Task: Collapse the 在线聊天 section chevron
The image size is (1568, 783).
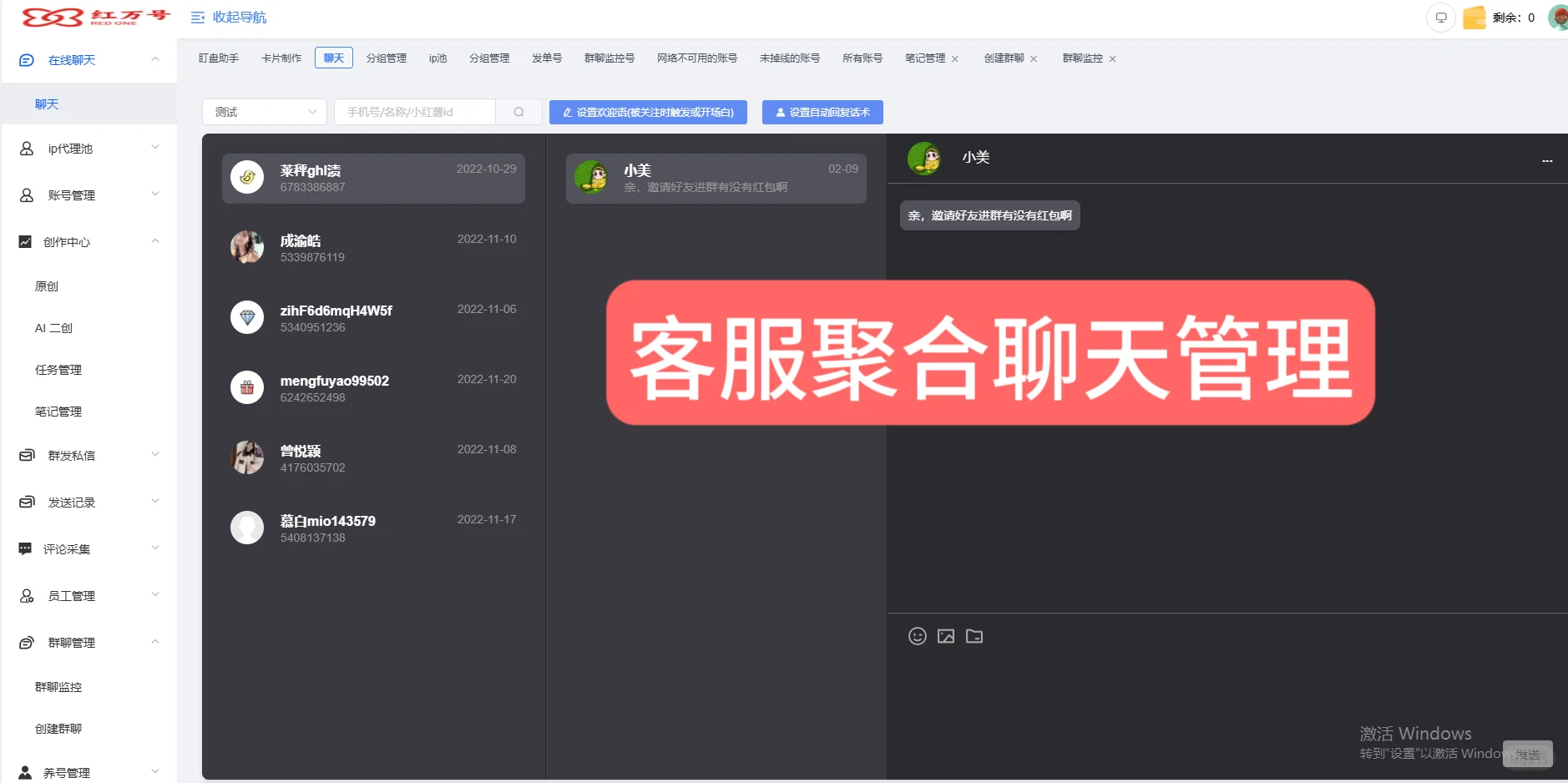Action: click(154, 59)
